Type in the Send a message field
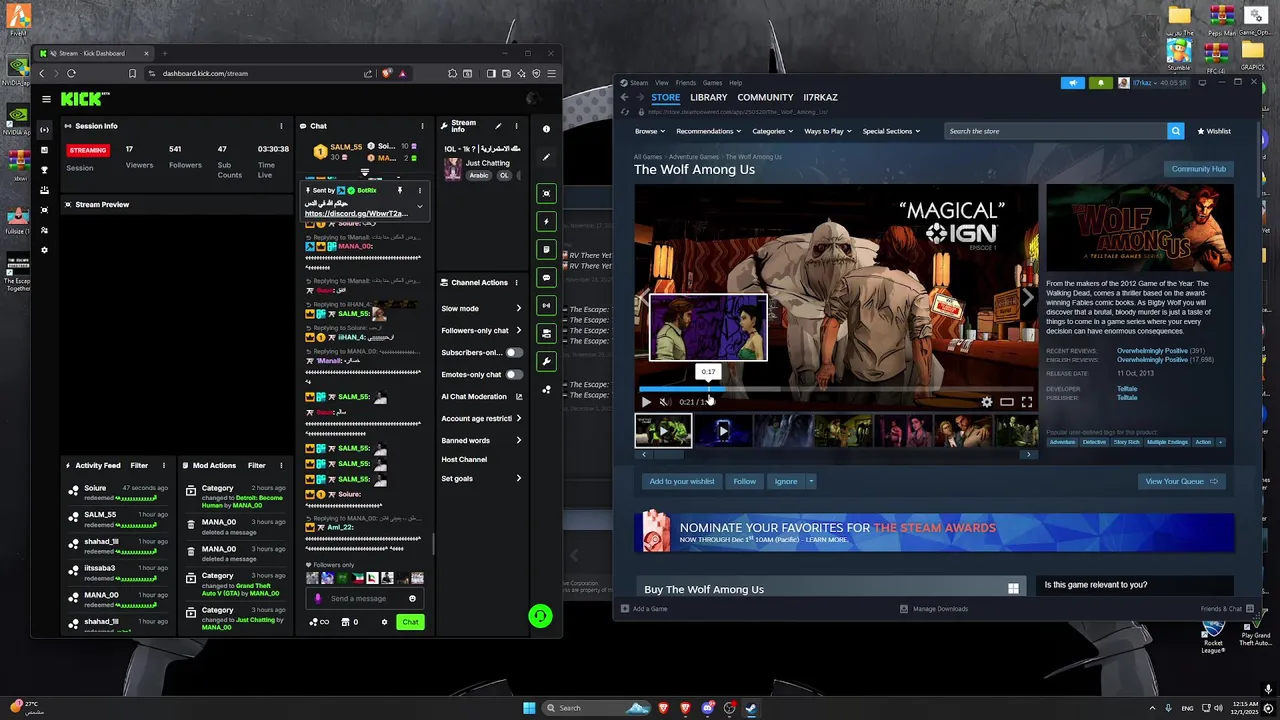1280x720 pixels. pyautogui.click(x=363, y=599)
